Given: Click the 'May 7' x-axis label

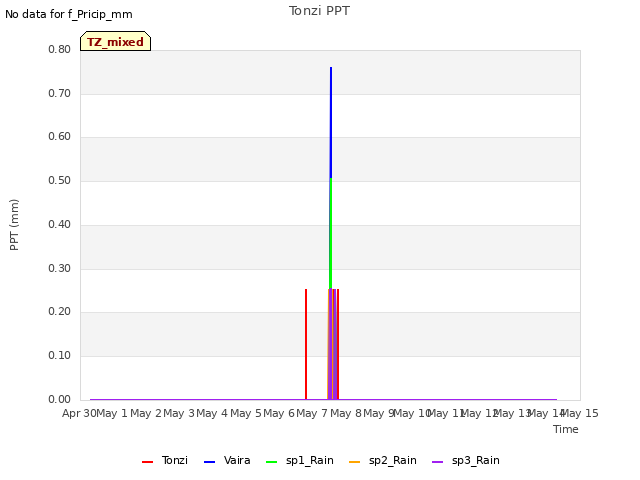Looking at the screenshot, I should coord(312,413).
